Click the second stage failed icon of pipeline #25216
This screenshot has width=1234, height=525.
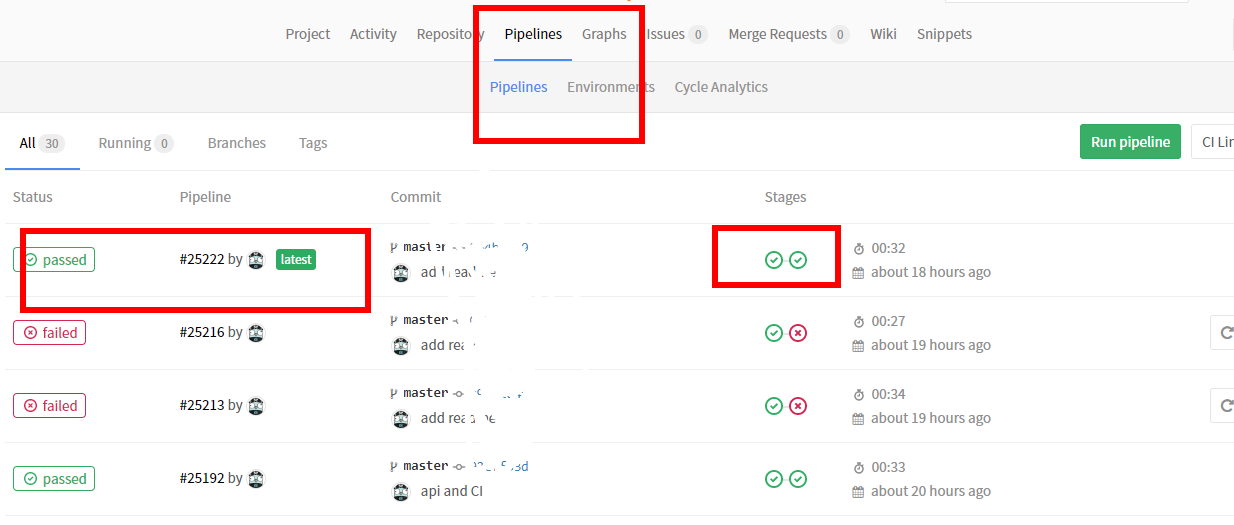(x=797, y=333)
